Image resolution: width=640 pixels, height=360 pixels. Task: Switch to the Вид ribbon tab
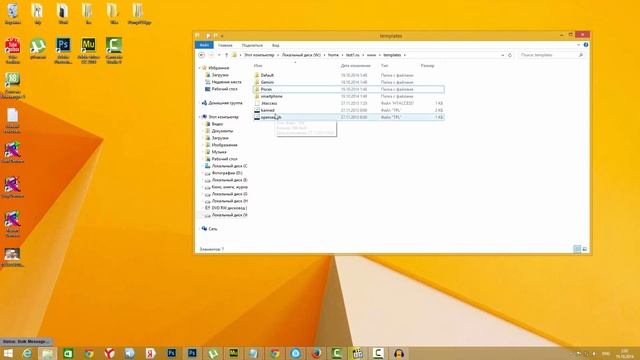(276, 45)
